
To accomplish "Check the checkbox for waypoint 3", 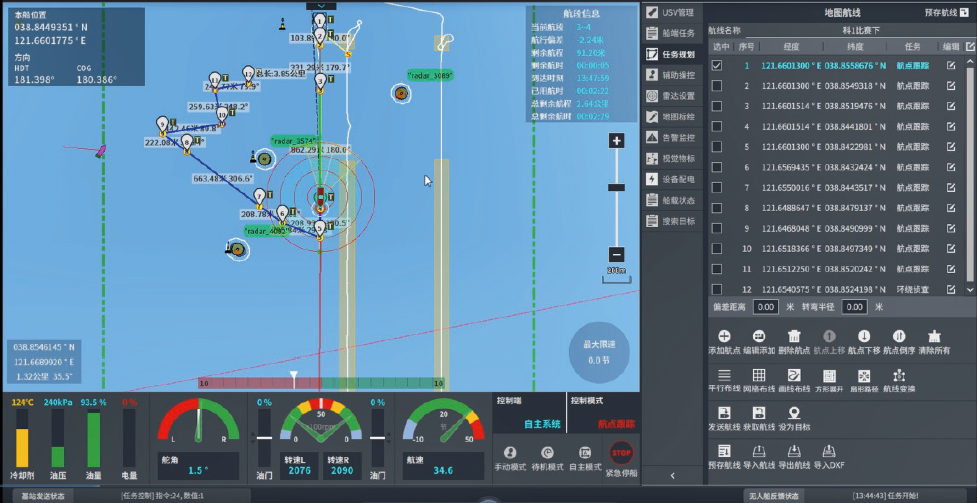I will [717, 107].
